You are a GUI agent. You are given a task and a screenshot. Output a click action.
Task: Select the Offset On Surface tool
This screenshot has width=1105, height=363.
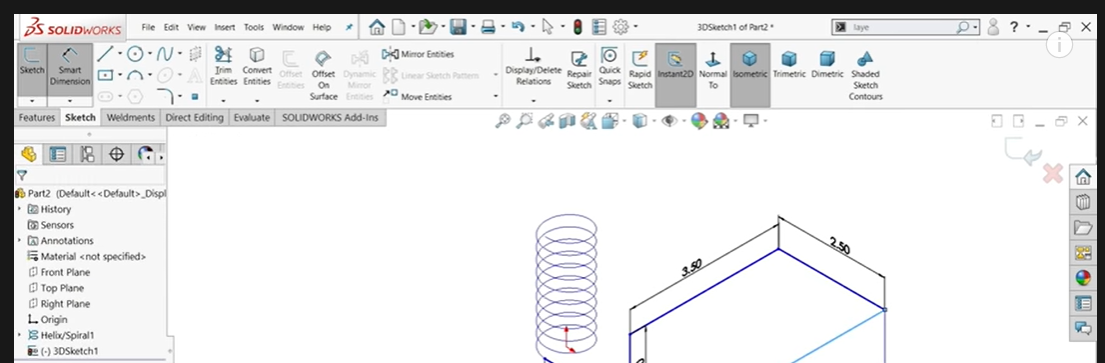pos(323,75)
